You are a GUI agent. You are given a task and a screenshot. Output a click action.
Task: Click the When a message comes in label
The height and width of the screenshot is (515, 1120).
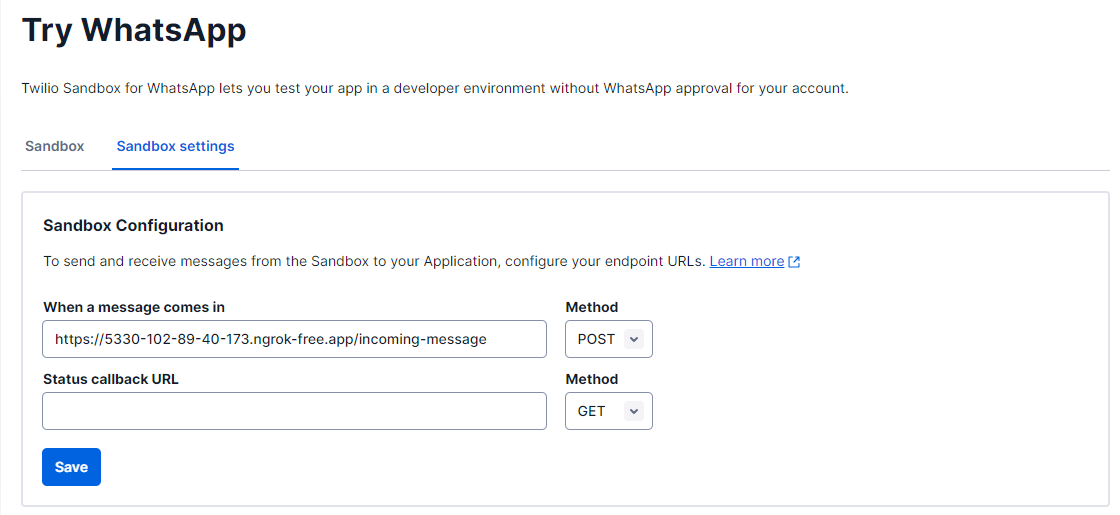(134, 308)
